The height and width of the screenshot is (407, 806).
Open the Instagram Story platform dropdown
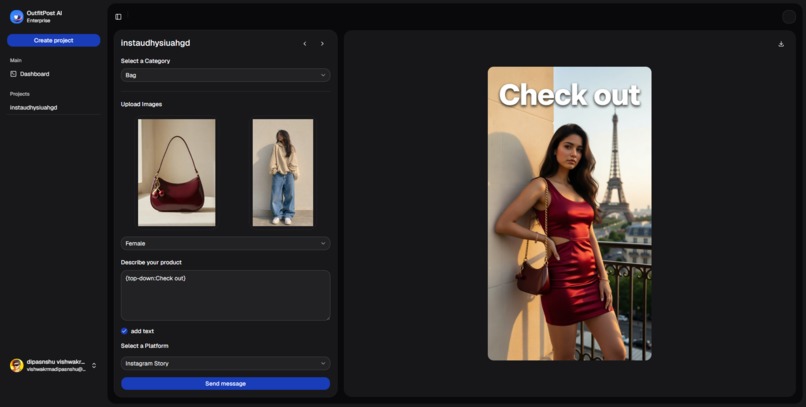coord(225,363)
